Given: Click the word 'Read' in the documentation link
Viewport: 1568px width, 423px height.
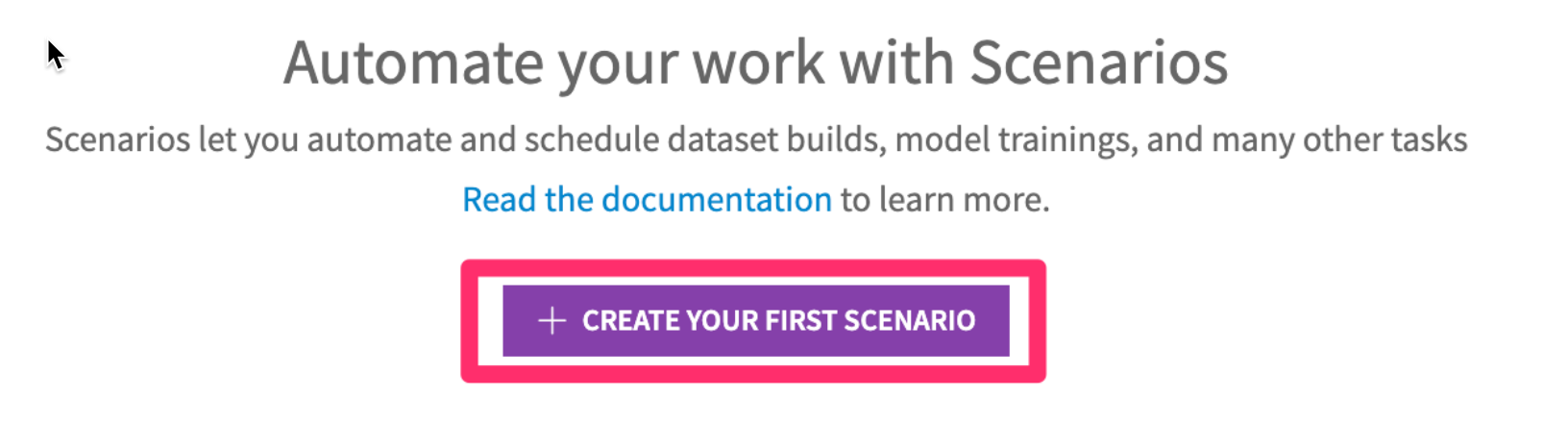Looking at the screenshot, I should (499, 200).
